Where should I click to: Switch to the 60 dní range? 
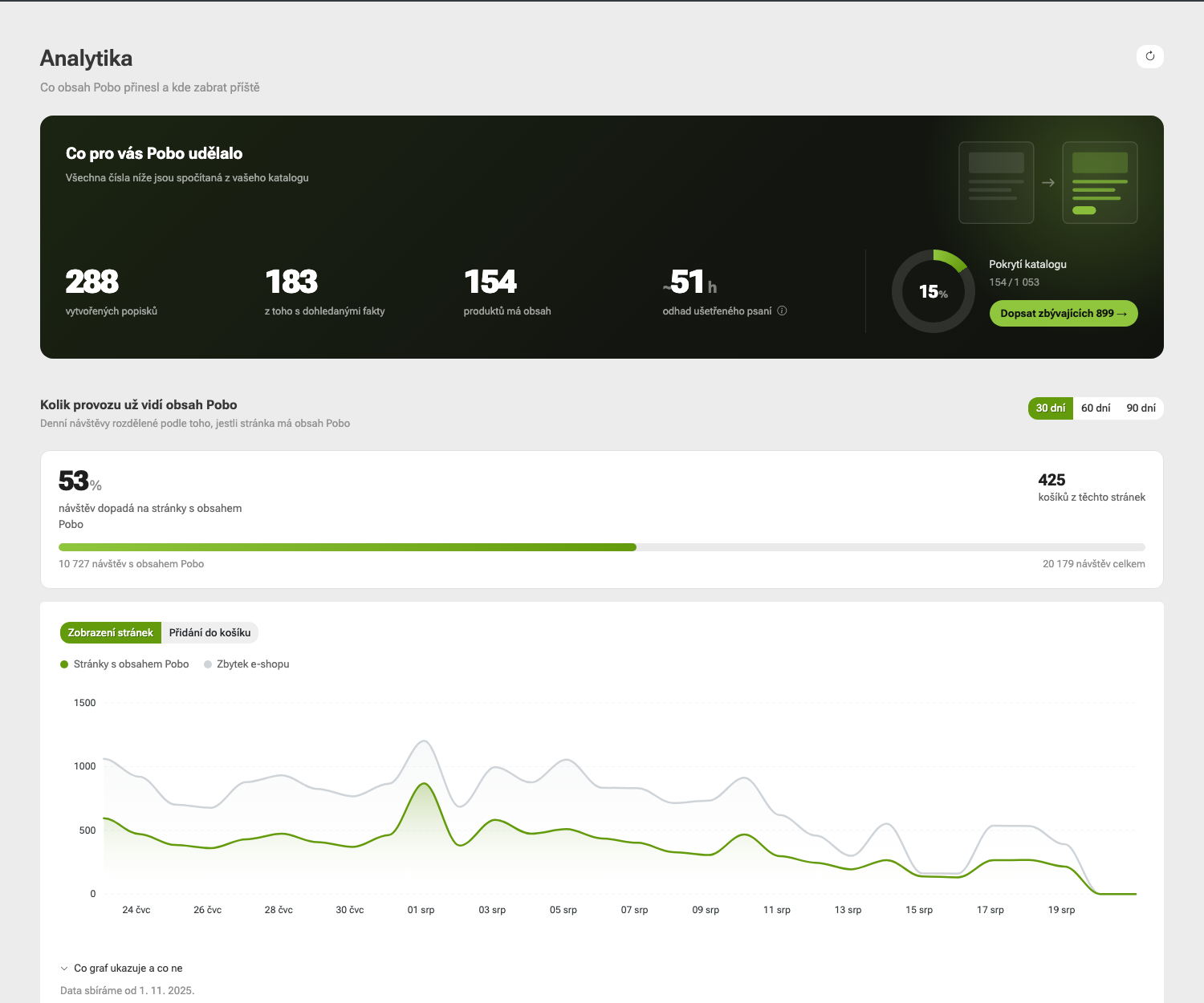pos(1096,408)
